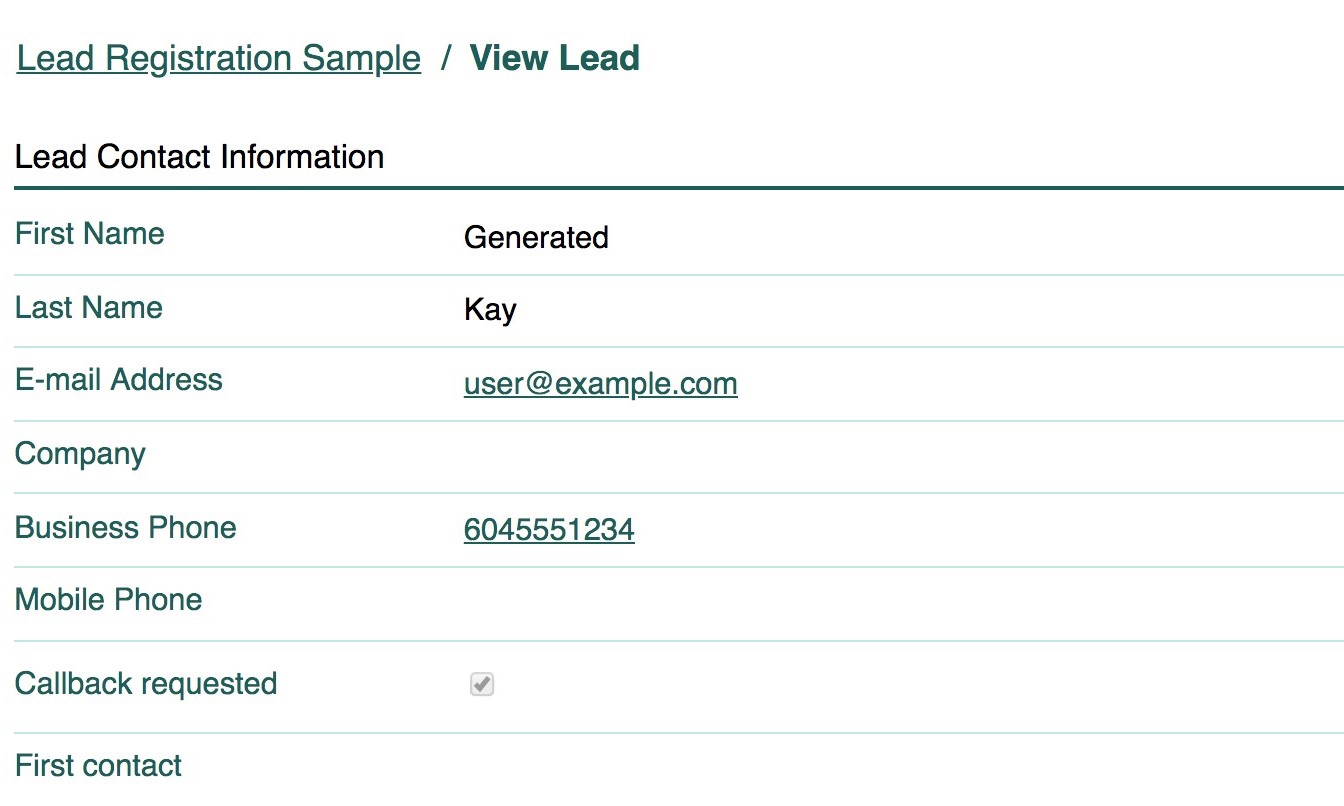This screenshot has height=806, width=1344.
Task: Open the Lead Registration Sample breadcrumb link
Action: [x=218, y=58]
